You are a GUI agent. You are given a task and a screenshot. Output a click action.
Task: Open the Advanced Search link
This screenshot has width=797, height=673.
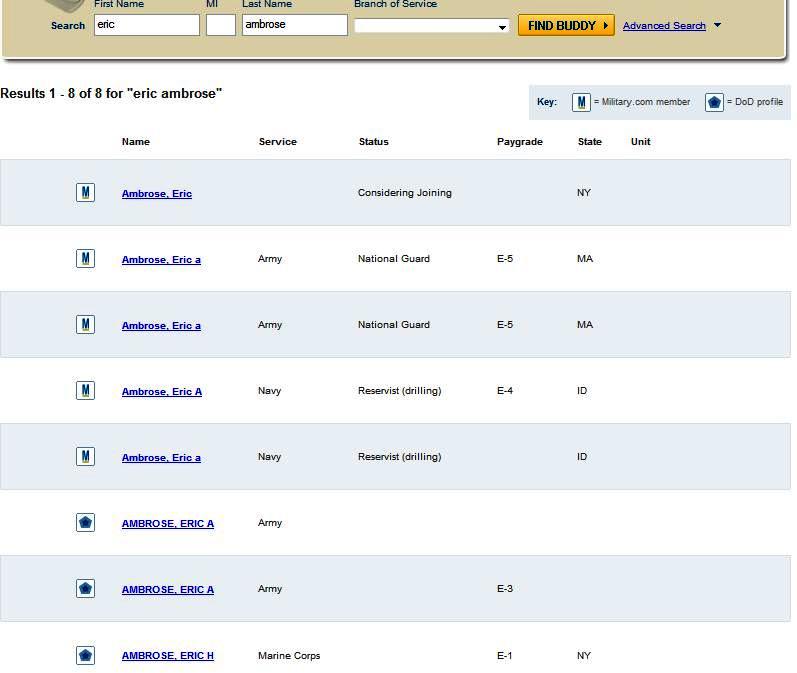(664, 26)
